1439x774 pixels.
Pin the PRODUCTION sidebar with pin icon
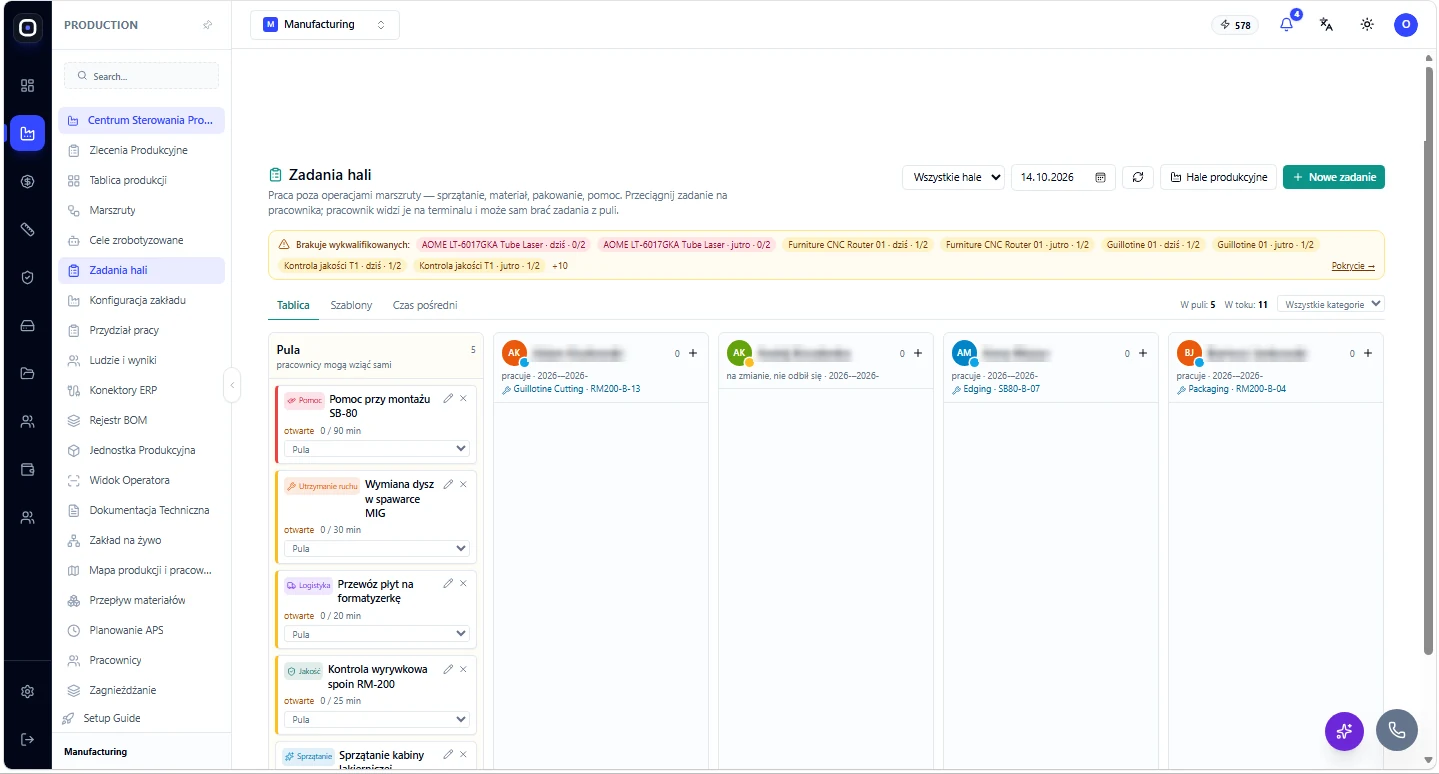coord(207,25)
